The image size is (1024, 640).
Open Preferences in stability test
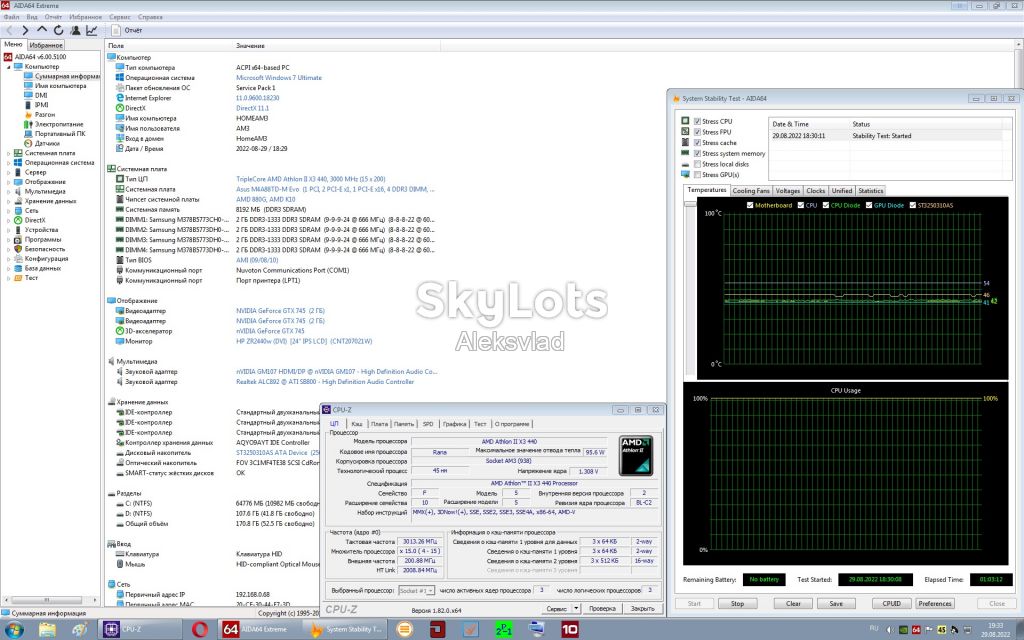tap(935, 603)
